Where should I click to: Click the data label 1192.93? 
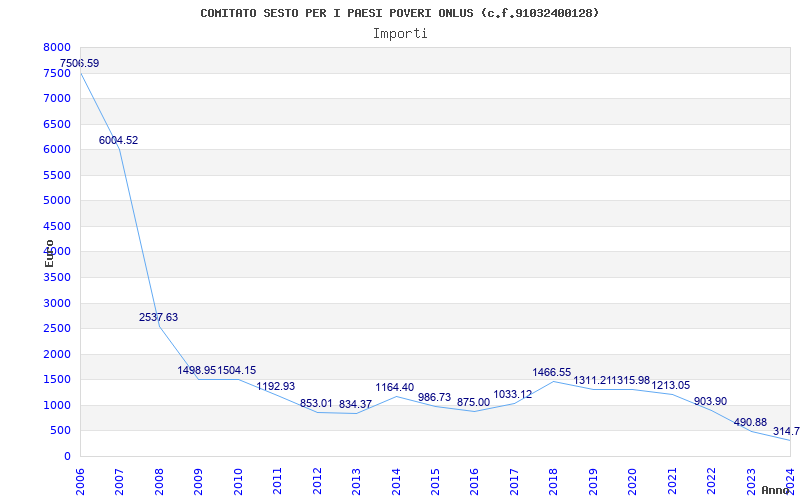[x=276, y=386]
